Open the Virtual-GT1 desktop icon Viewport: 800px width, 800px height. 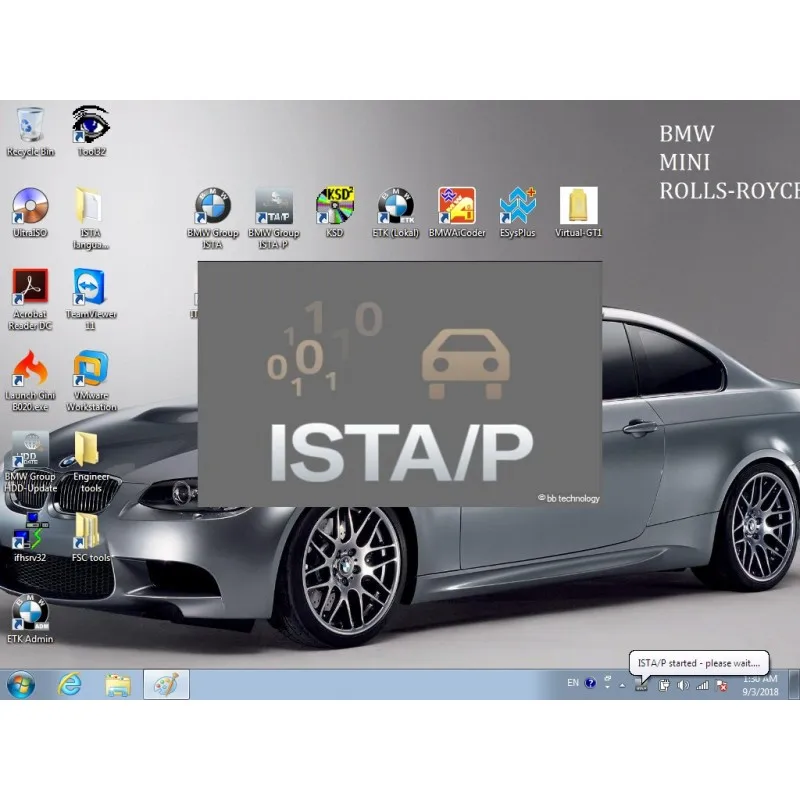579,213
